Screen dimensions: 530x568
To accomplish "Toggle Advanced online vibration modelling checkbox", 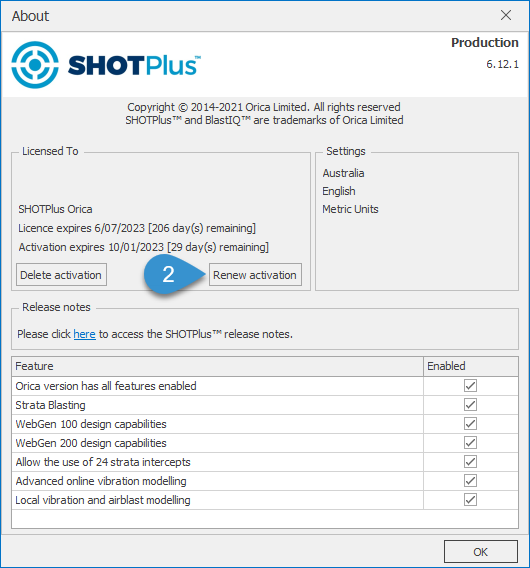I will coord(470,481).
